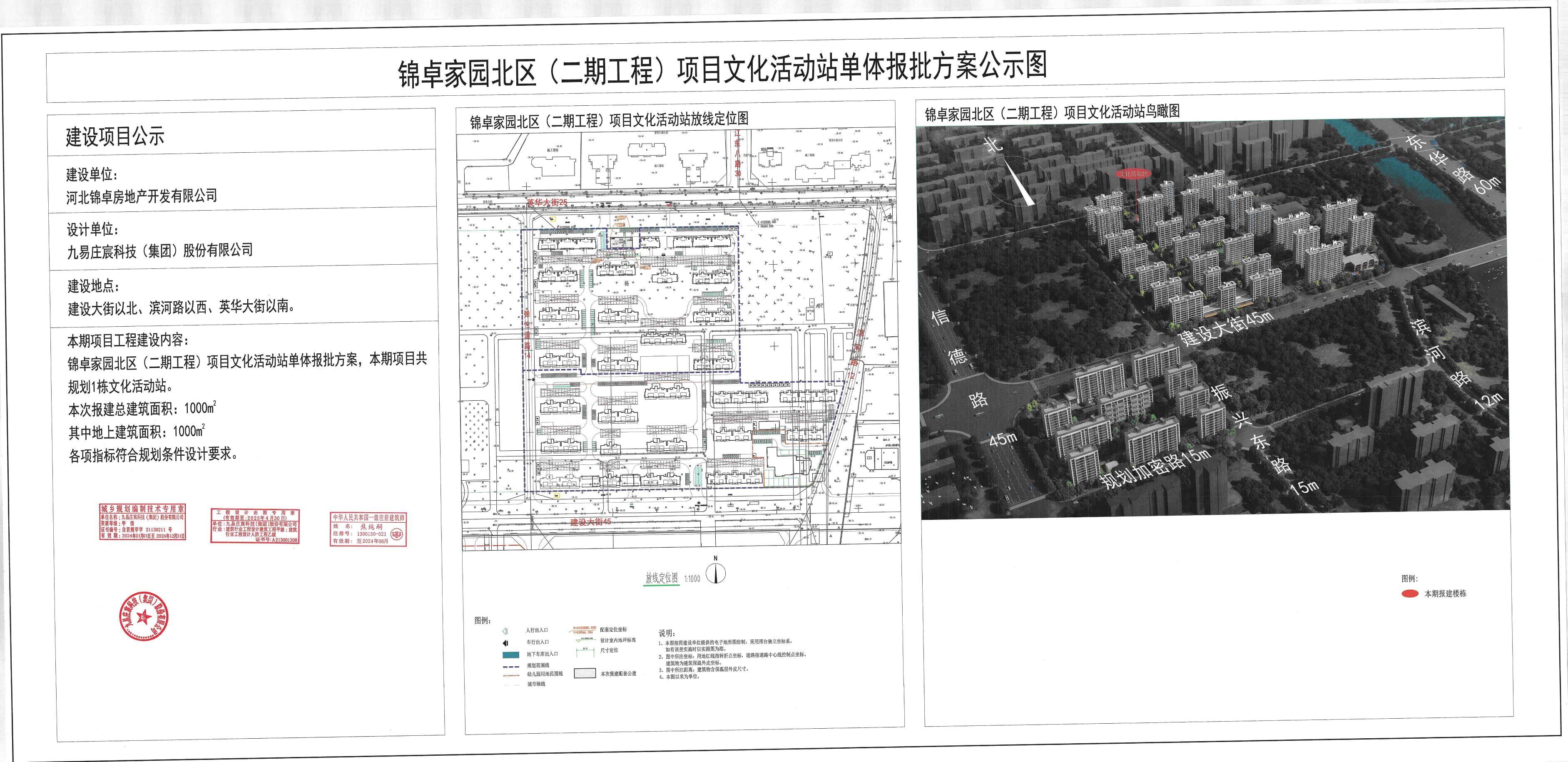Click the round red company seal
1568x762 pixels.
tap(143, 616)
